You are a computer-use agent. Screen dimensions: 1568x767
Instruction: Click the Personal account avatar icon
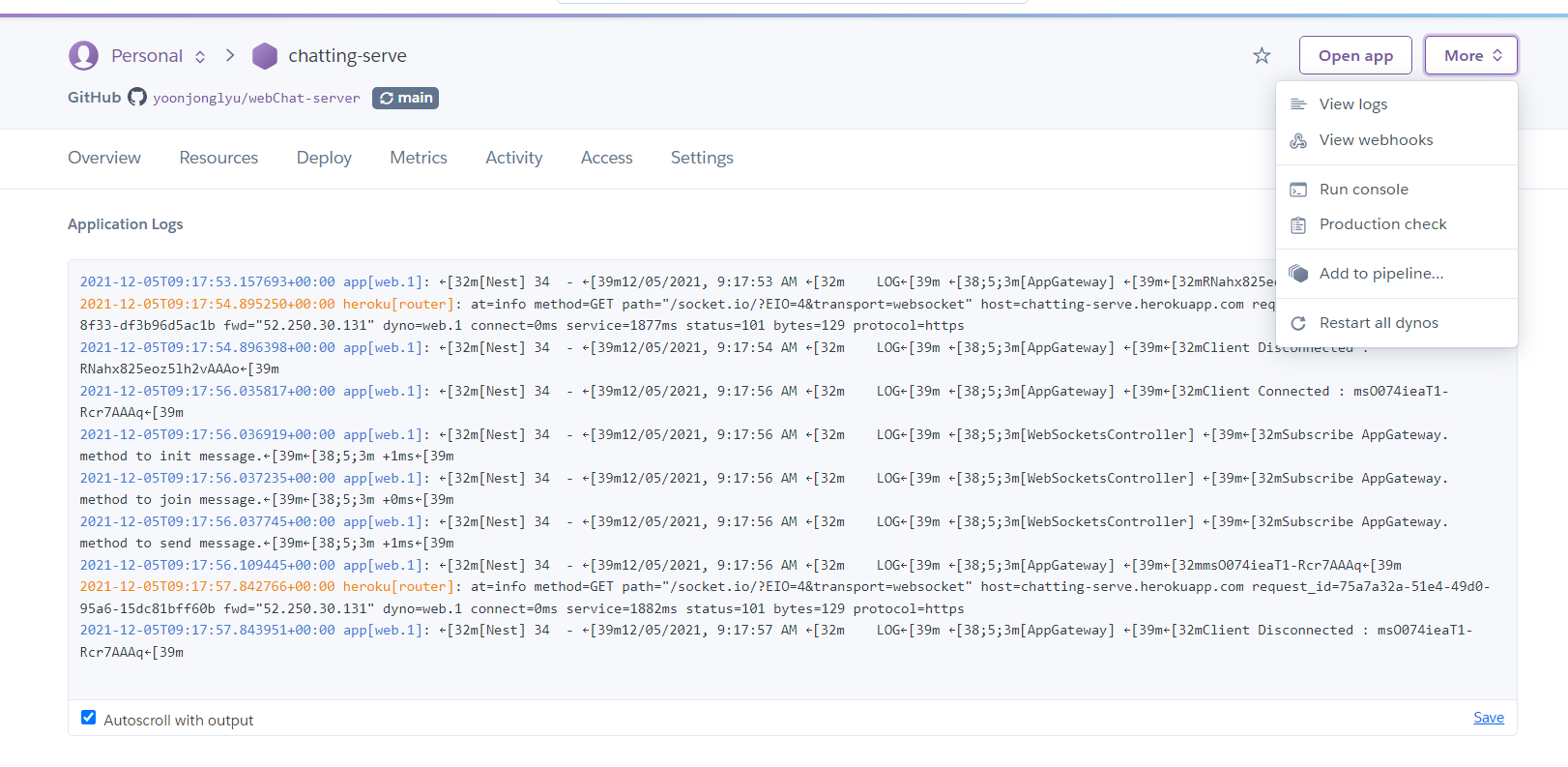coord(84,55)
